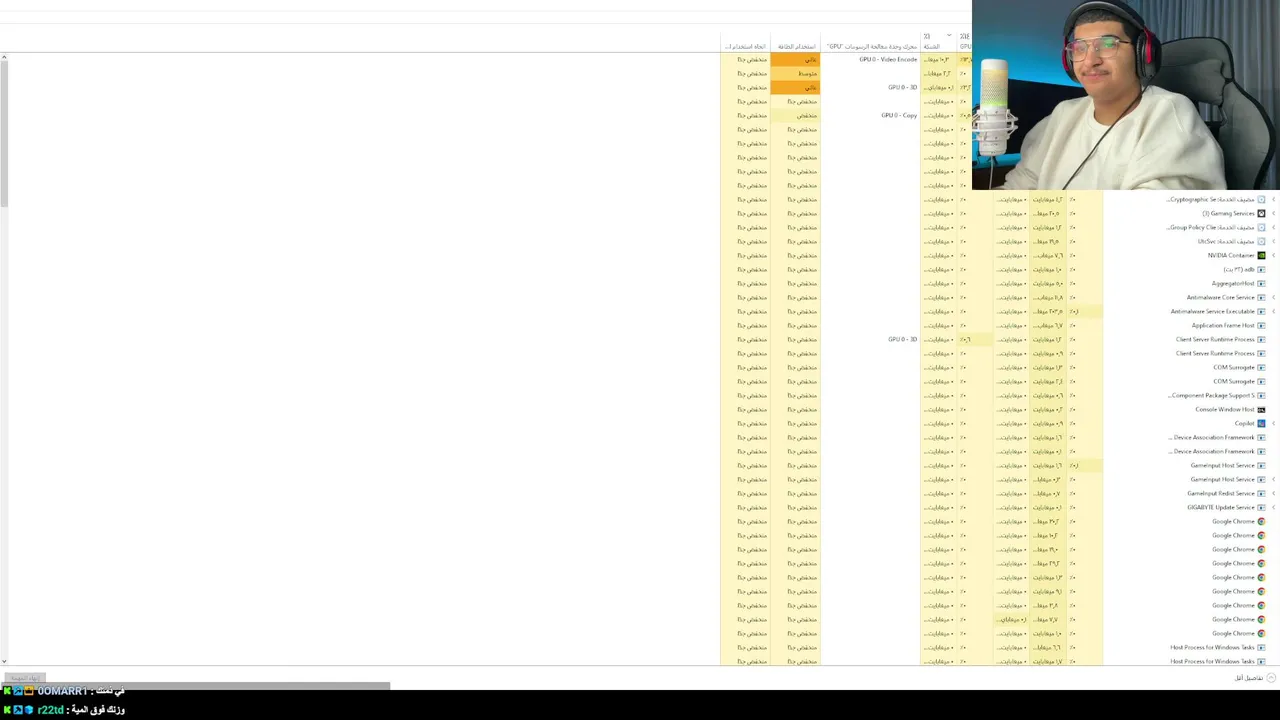Select the GIGABYTE Update Service name
The height and width of the screenshot is (720, 1280).
[1221, 508]
